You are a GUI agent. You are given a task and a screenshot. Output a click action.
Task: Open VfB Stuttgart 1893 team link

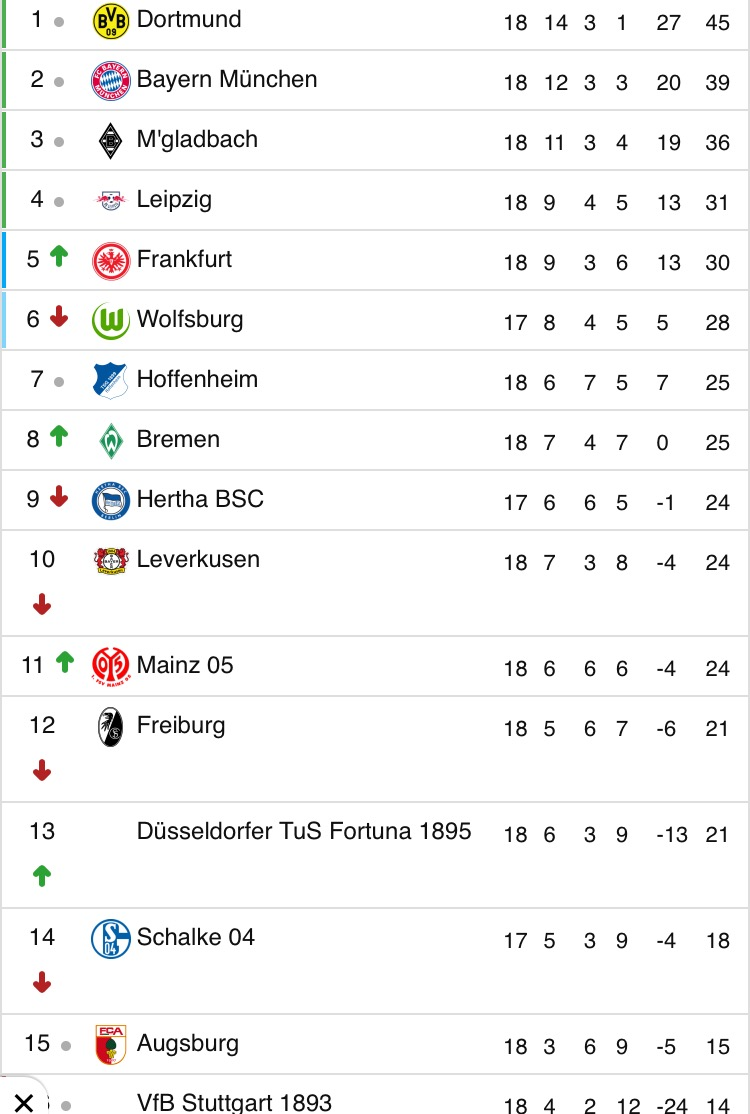click(234, 1102)
